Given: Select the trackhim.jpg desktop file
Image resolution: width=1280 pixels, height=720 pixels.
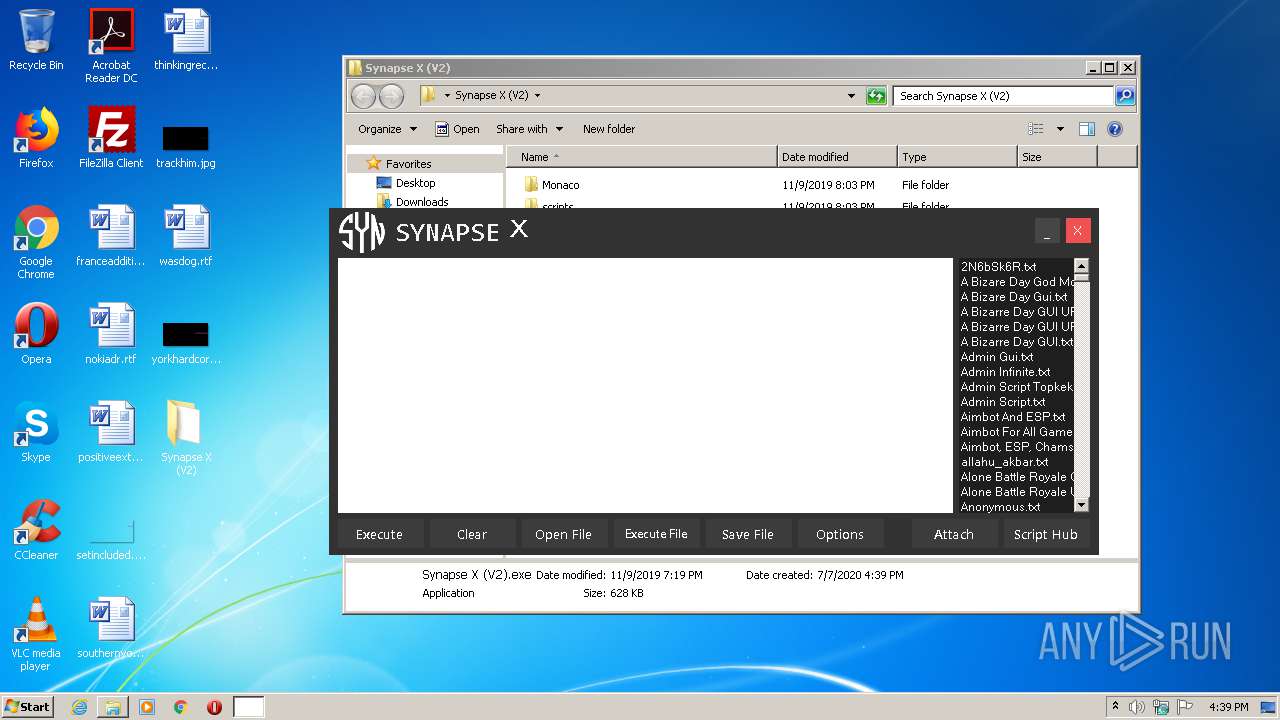Looking at the screenshot, I should coord(186,146).
